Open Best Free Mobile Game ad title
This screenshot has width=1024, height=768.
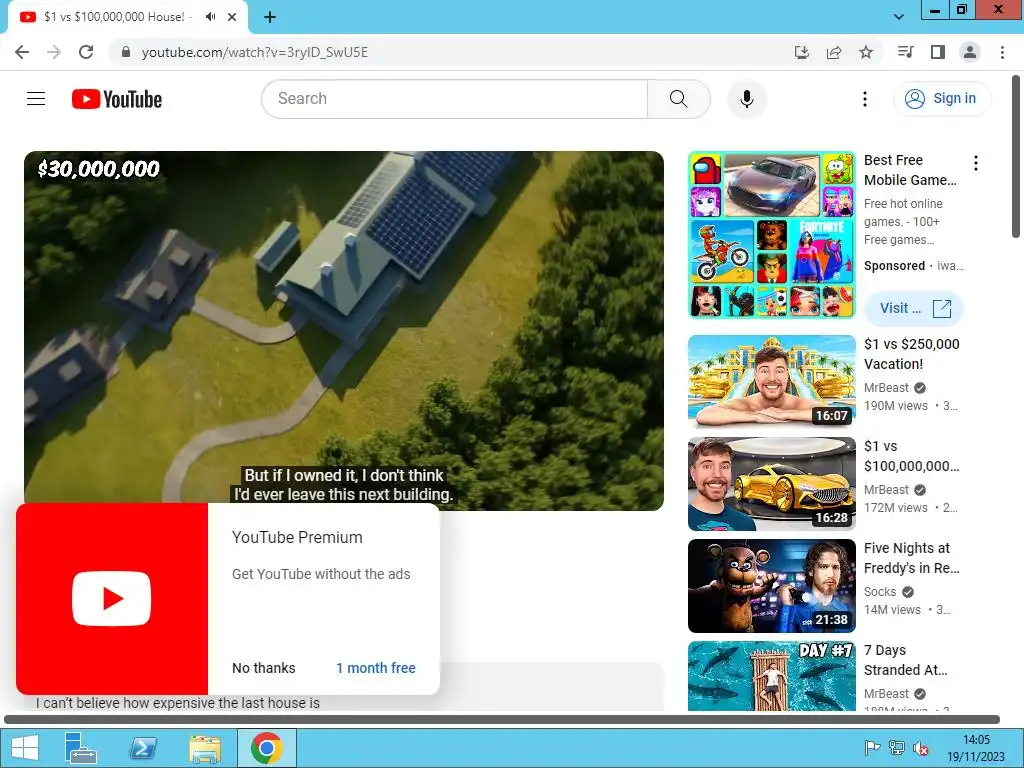(x=910, y=170)
